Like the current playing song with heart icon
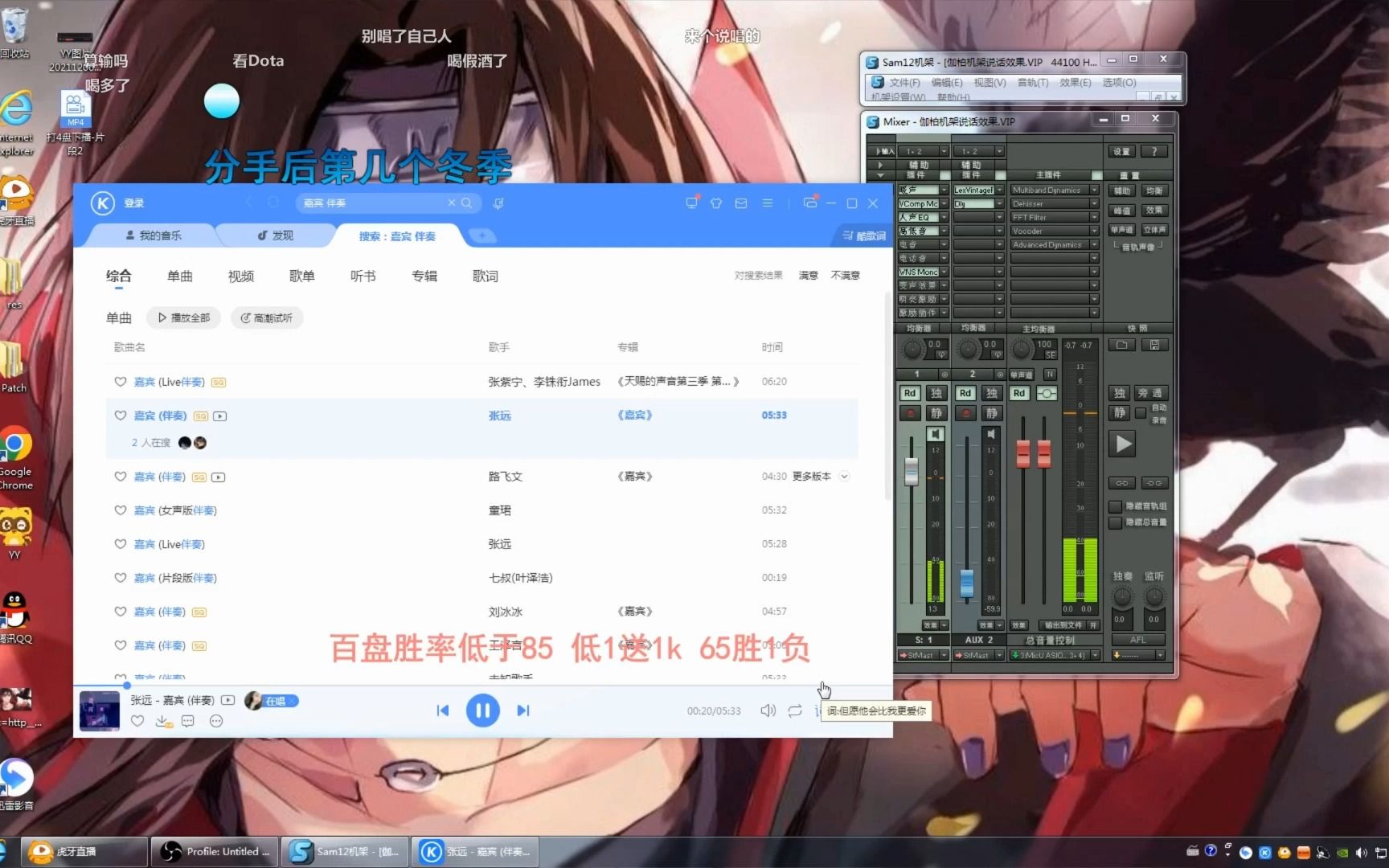1389x868 pixels. [137, 721]
